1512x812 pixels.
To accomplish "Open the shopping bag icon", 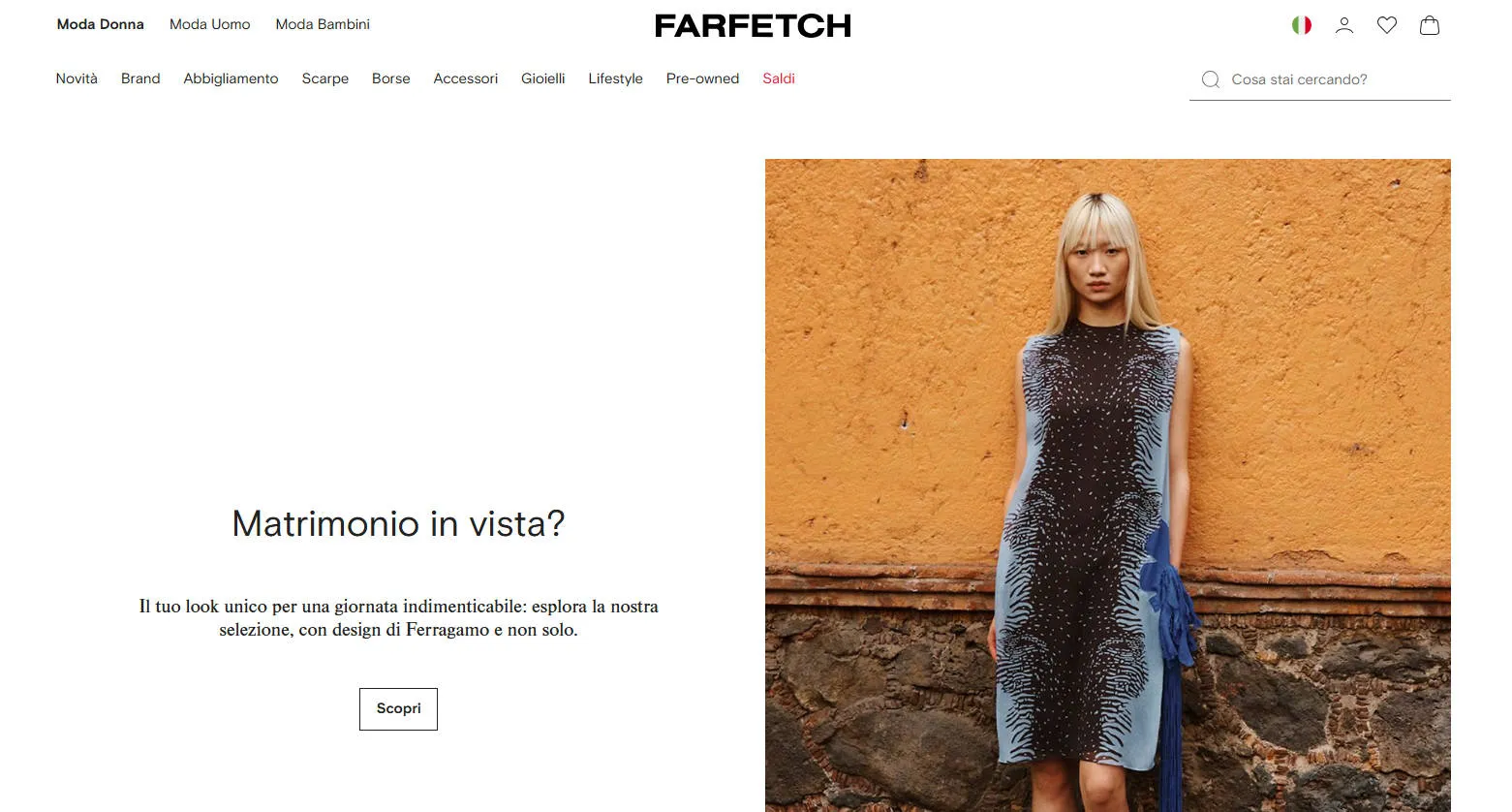I will click(x=1430, y=25).
